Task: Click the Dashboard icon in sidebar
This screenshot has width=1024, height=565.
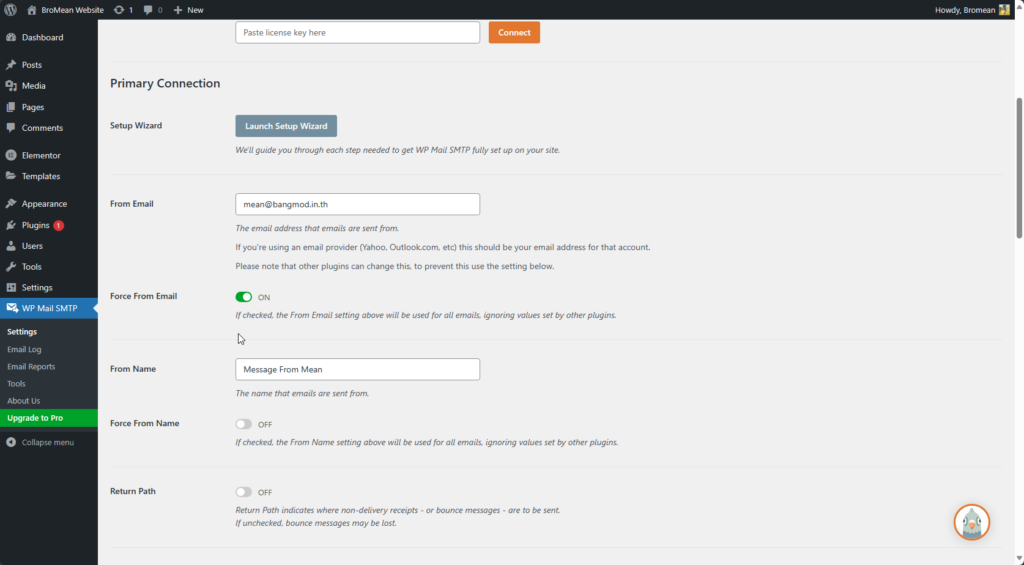Action: tap(11, 38)
